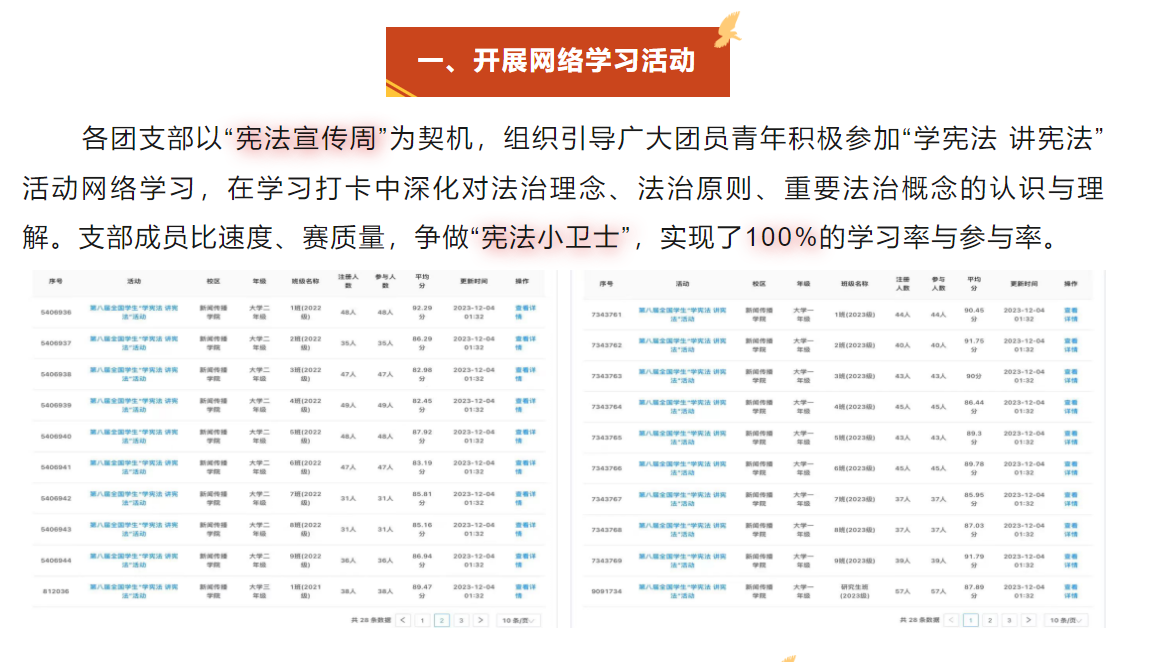Click the 一、开展网络学习活动 heading banner
Screen dimensions: 1154x662
click(x=557, y=62)
